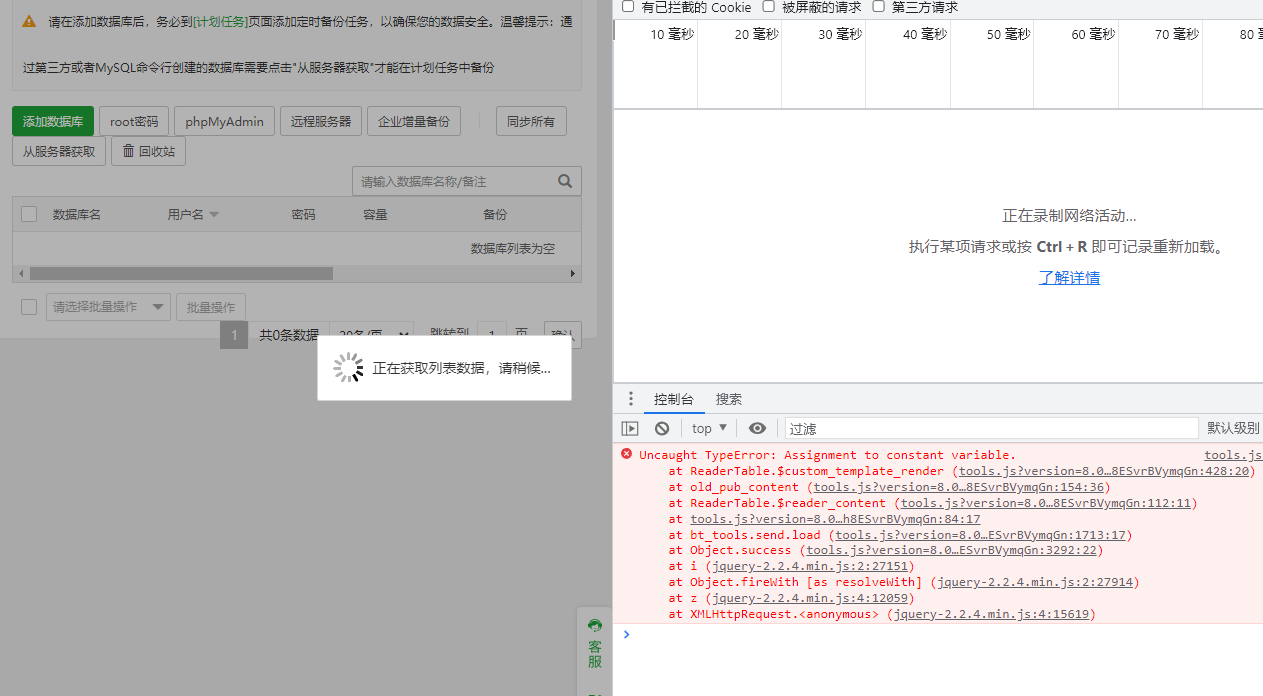Click the 数据库名 column header
1263x696 pixels.
coord(77,214)
